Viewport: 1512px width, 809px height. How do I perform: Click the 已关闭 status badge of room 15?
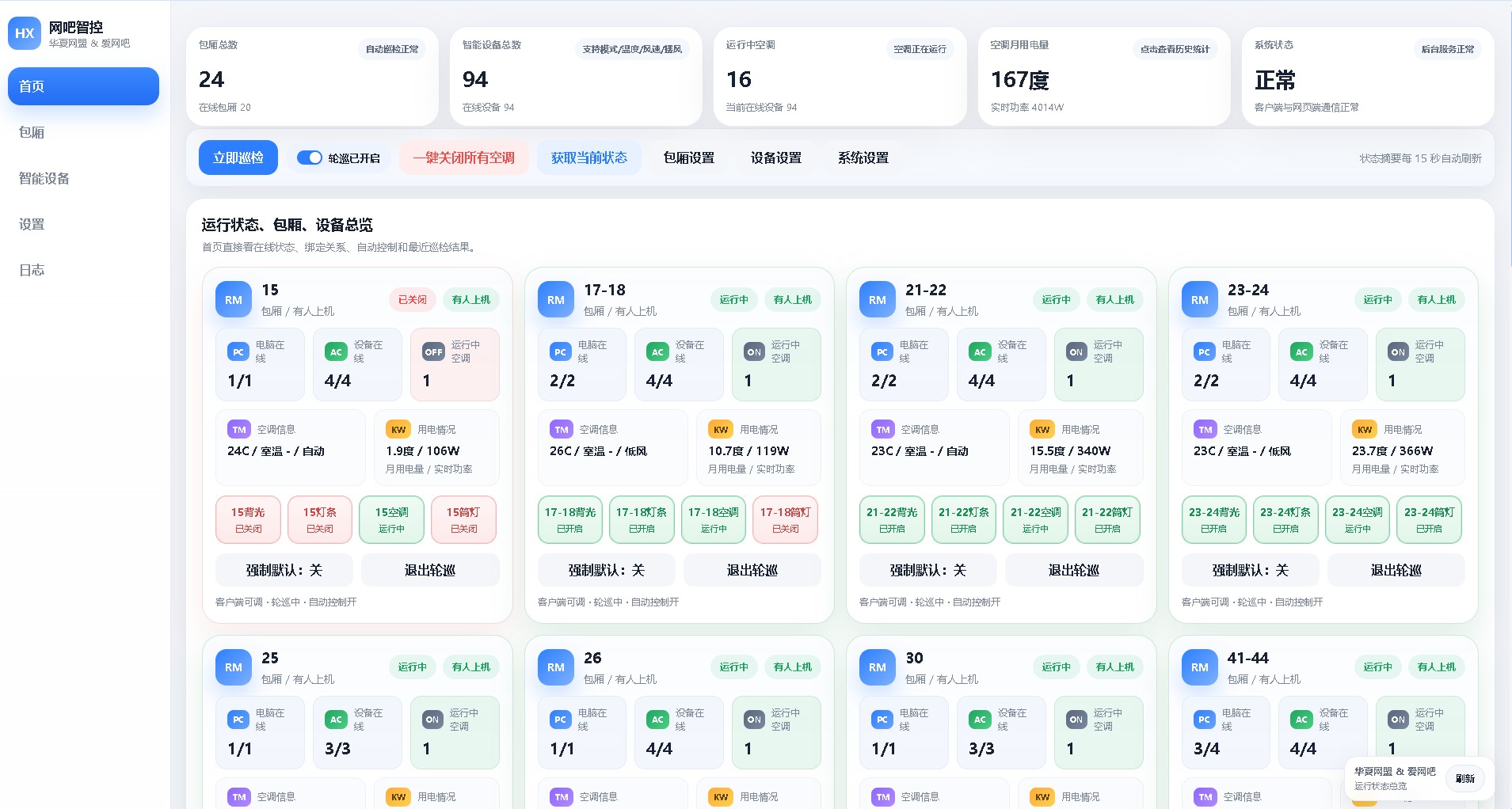click(x=412, y=299)
